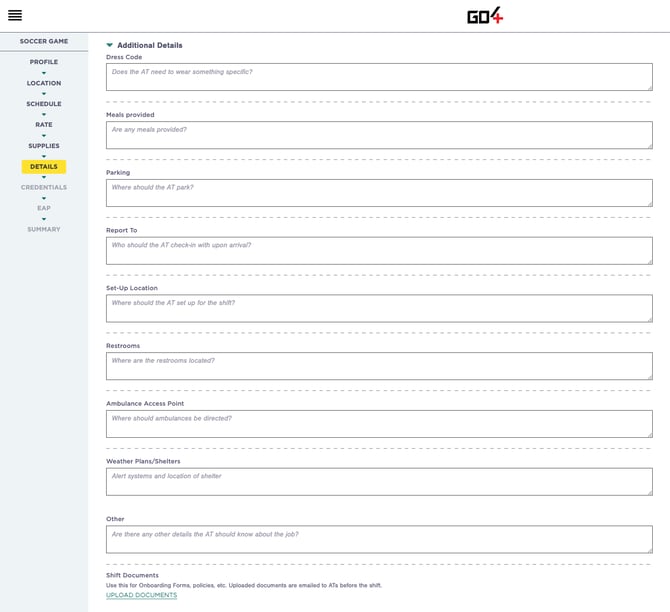Select the Schedule step
670x612 pixels.
click(x=44, y=104)
